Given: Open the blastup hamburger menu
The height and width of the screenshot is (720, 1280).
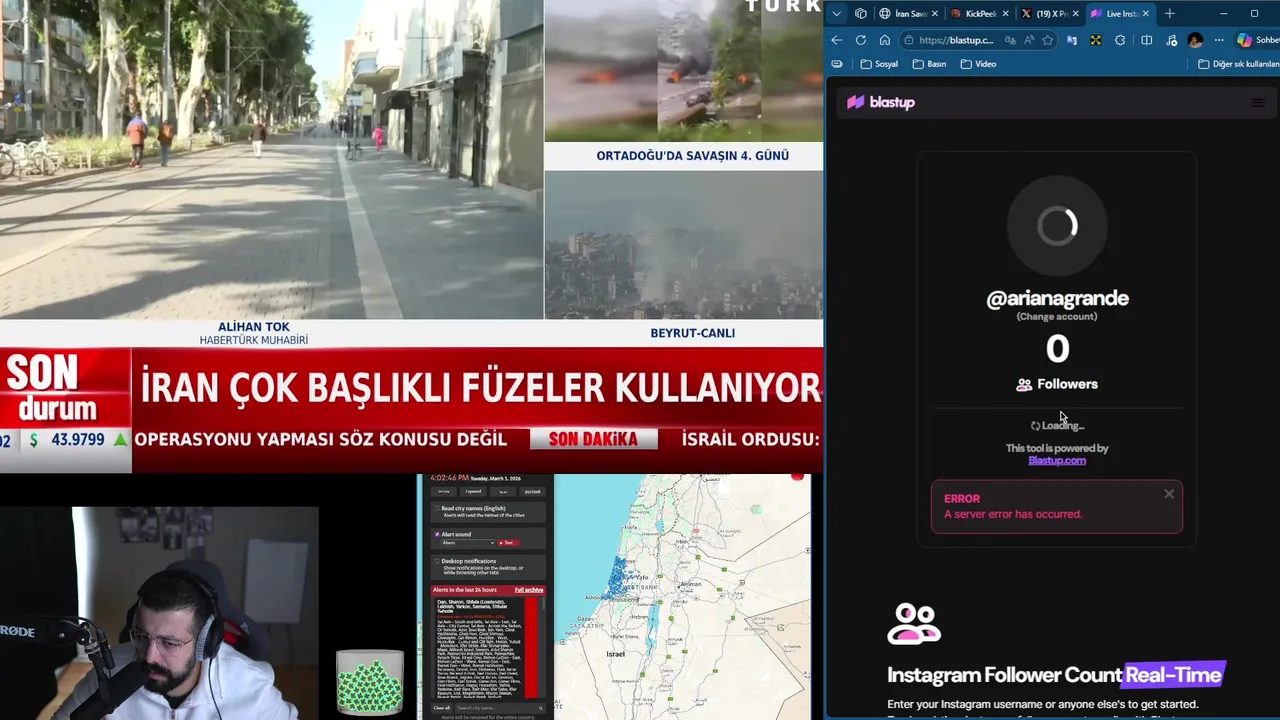Looking at the screenshot, I should [1258, 102].
